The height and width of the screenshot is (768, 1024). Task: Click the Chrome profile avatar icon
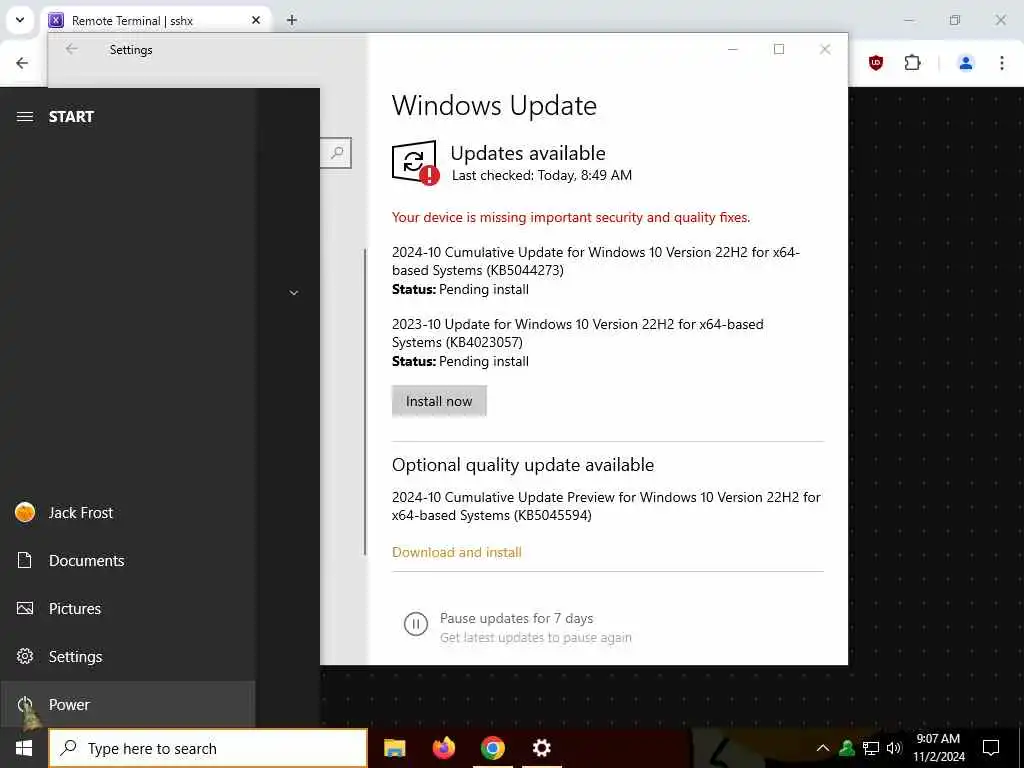coord(966,63)
